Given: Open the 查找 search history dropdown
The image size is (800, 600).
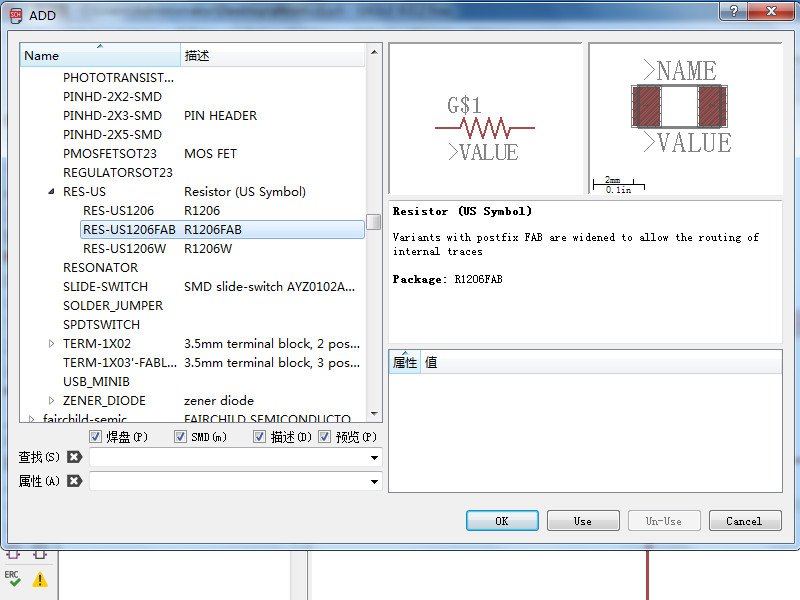Looking at the screenshot, I should 374,458.
